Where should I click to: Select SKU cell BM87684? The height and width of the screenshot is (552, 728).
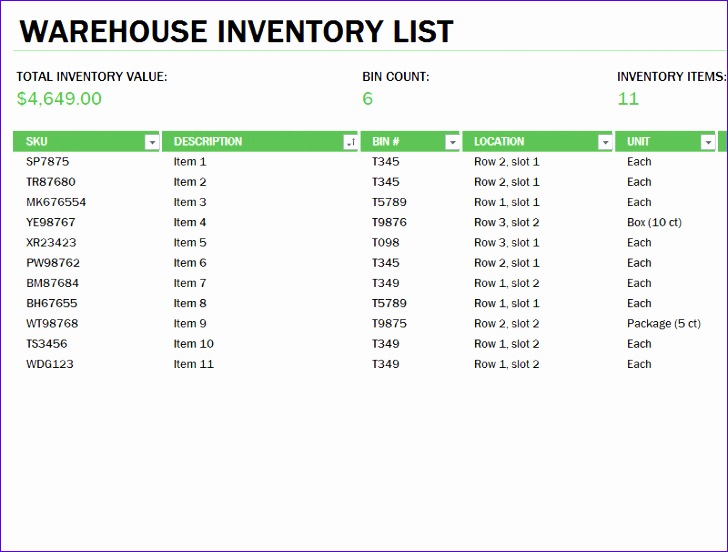pyautogui.click(x=52, y=283)
